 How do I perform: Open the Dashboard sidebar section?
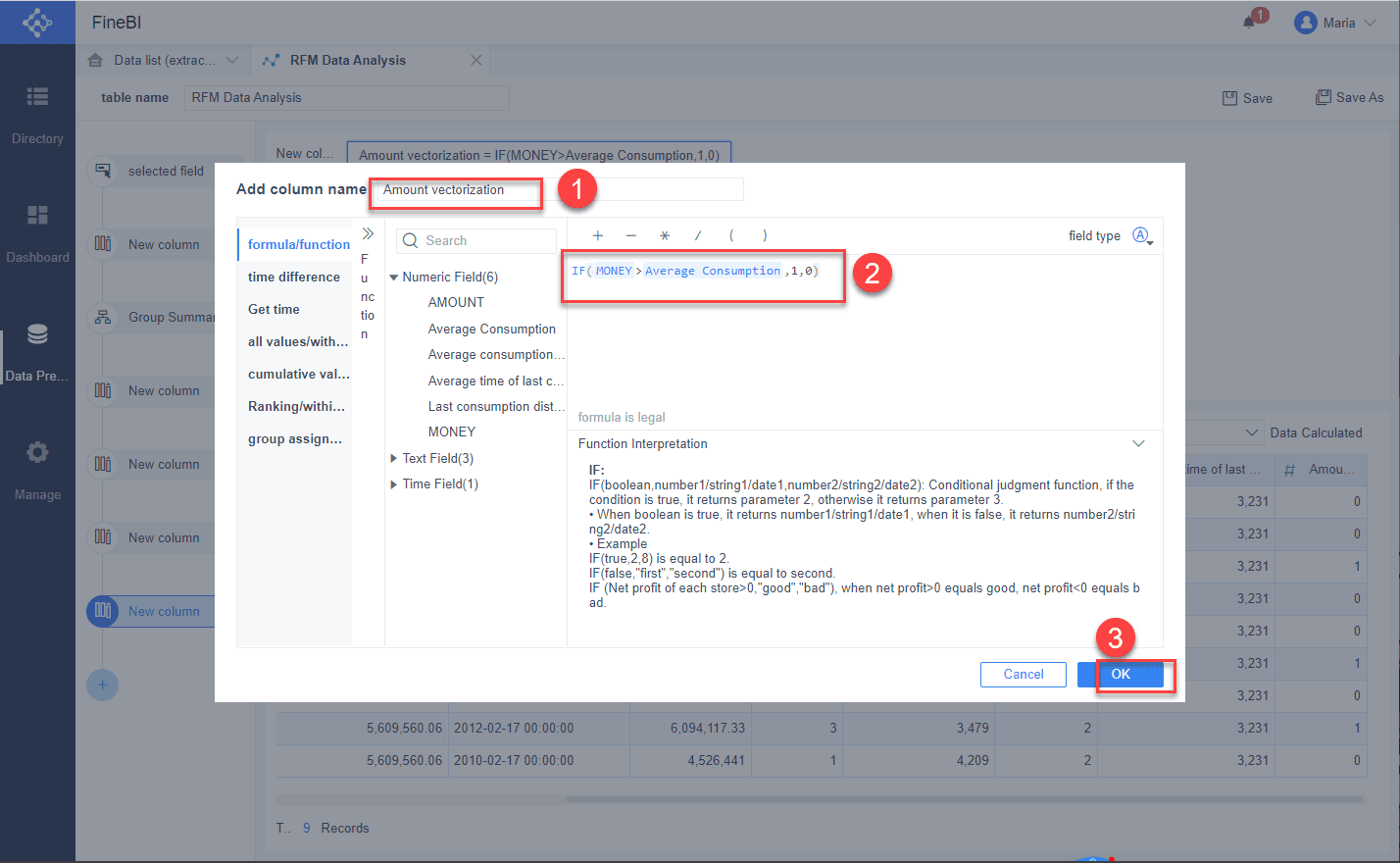point(37,233)
